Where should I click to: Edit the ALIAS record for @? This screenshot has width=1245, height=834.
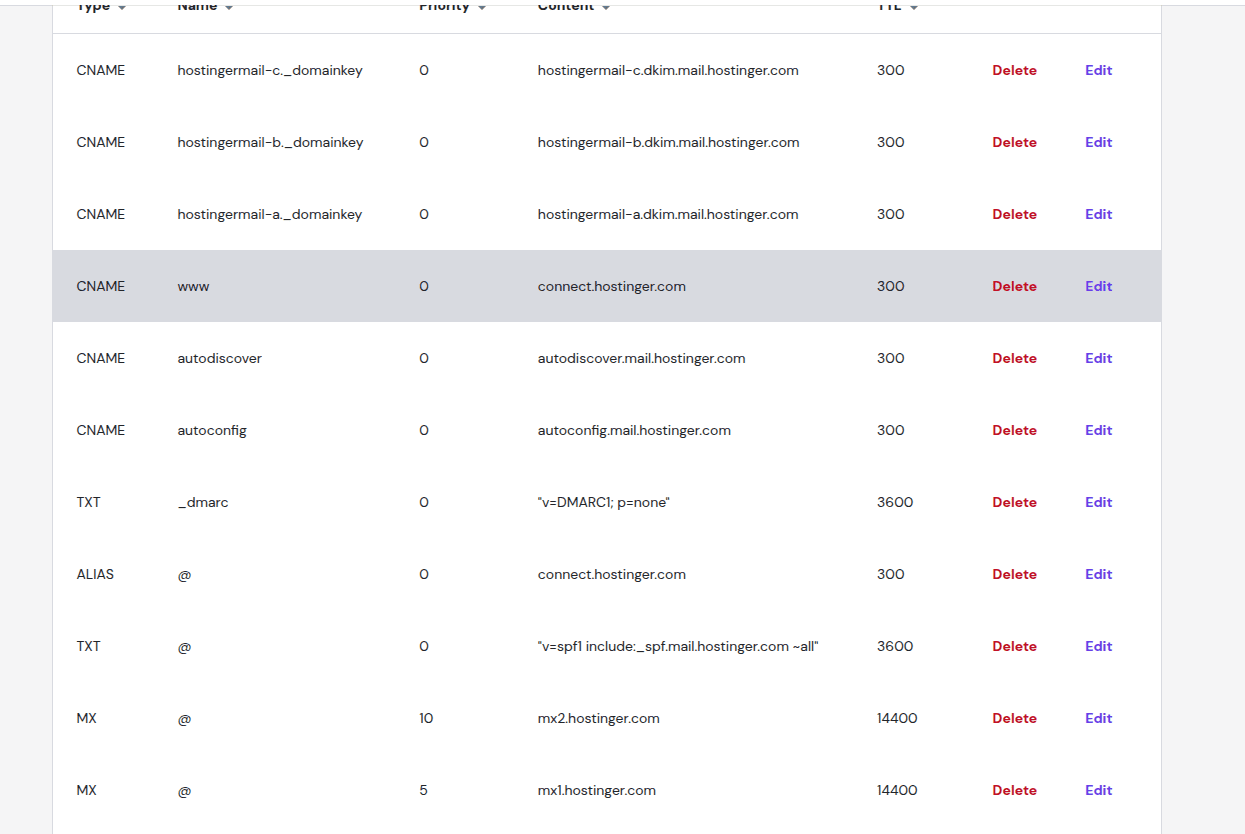1098,574
